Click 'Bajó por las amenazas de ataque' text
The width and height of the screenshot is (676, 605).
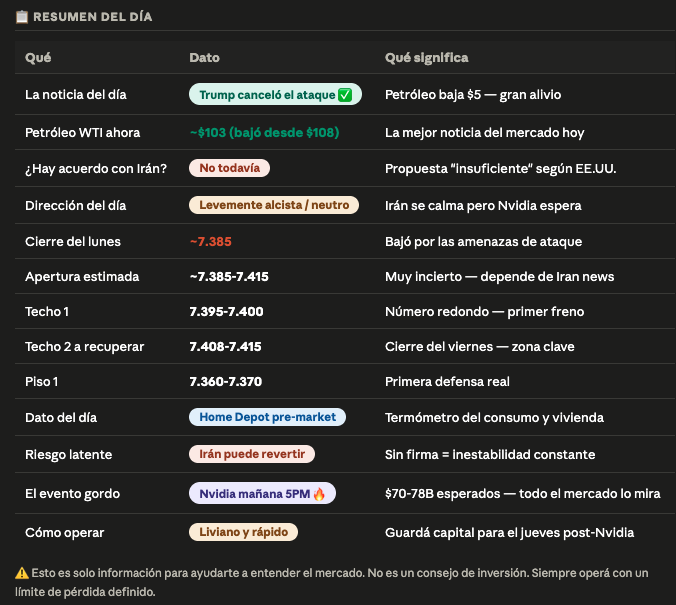coord(483,241)
